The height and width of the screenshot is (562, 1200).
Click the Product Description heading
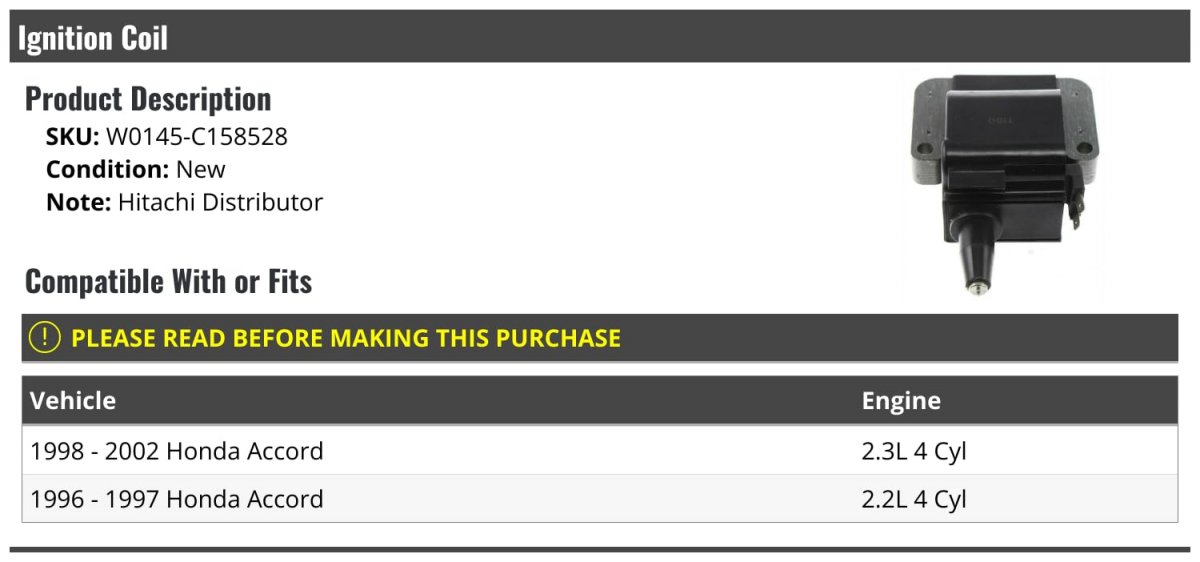148,99
